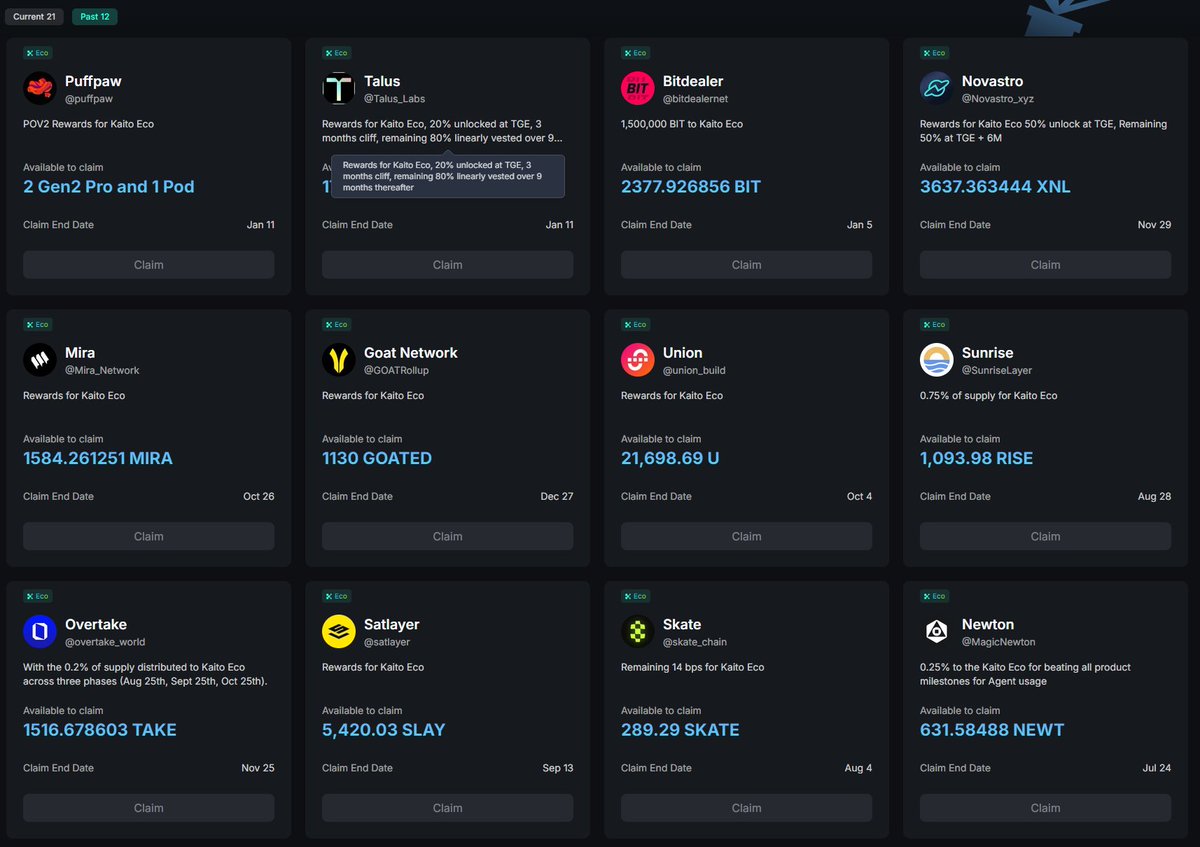Viewport: 1200px width, 847px height.
Task: Click the Eco badge on Novastro card
Action: point(934,53)
